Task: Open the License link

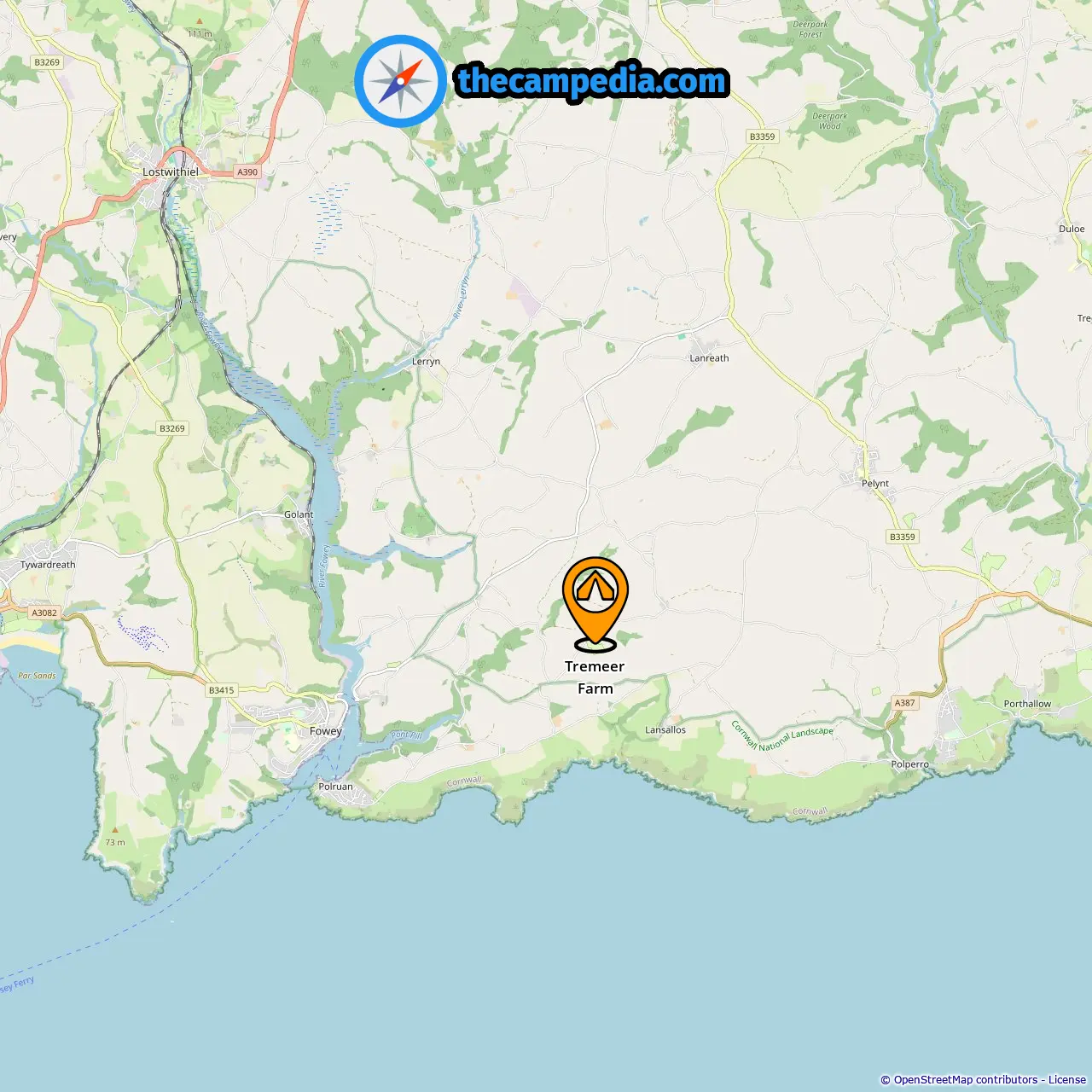Action: (1067, 1079)
